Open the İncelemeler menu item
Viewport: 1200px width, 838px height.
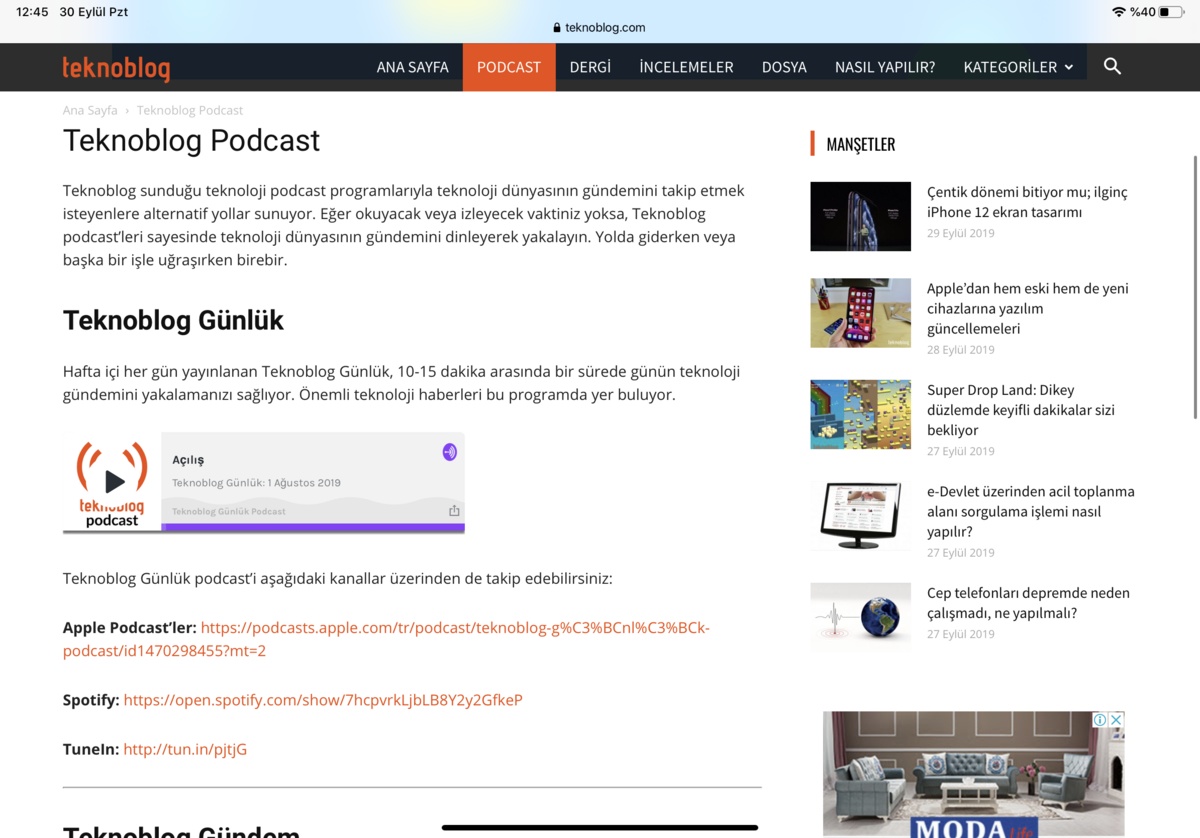coord(687,67)
